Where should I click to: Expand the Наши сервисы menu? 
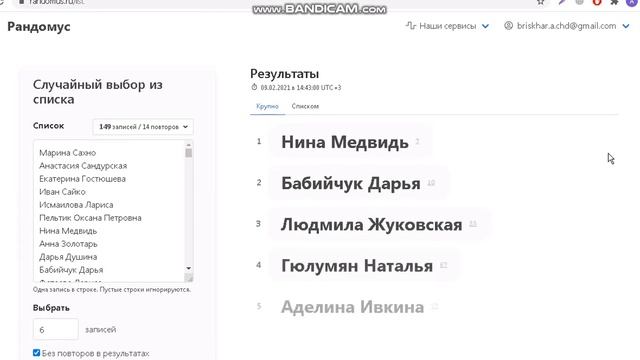(x=447, y=26)
